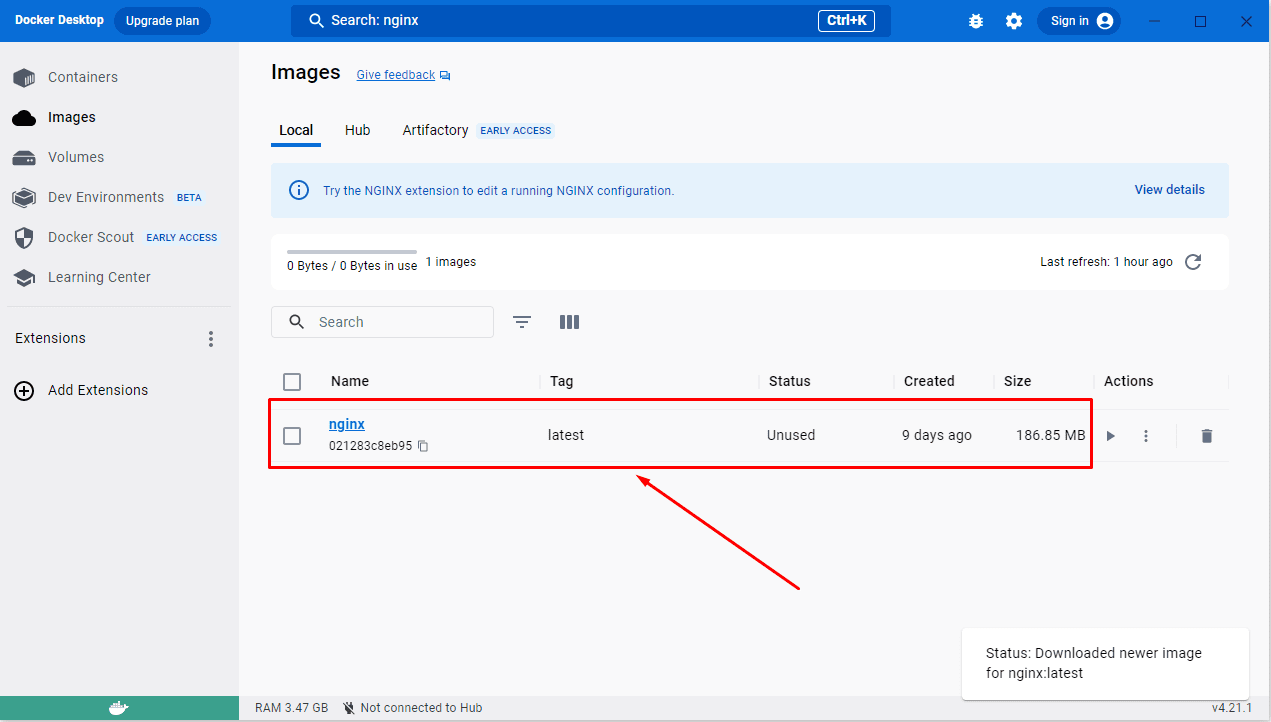Open more actions menu for nginx
The width and height of the screenshot is (1271, 722).
click(x=1146, y=436)
